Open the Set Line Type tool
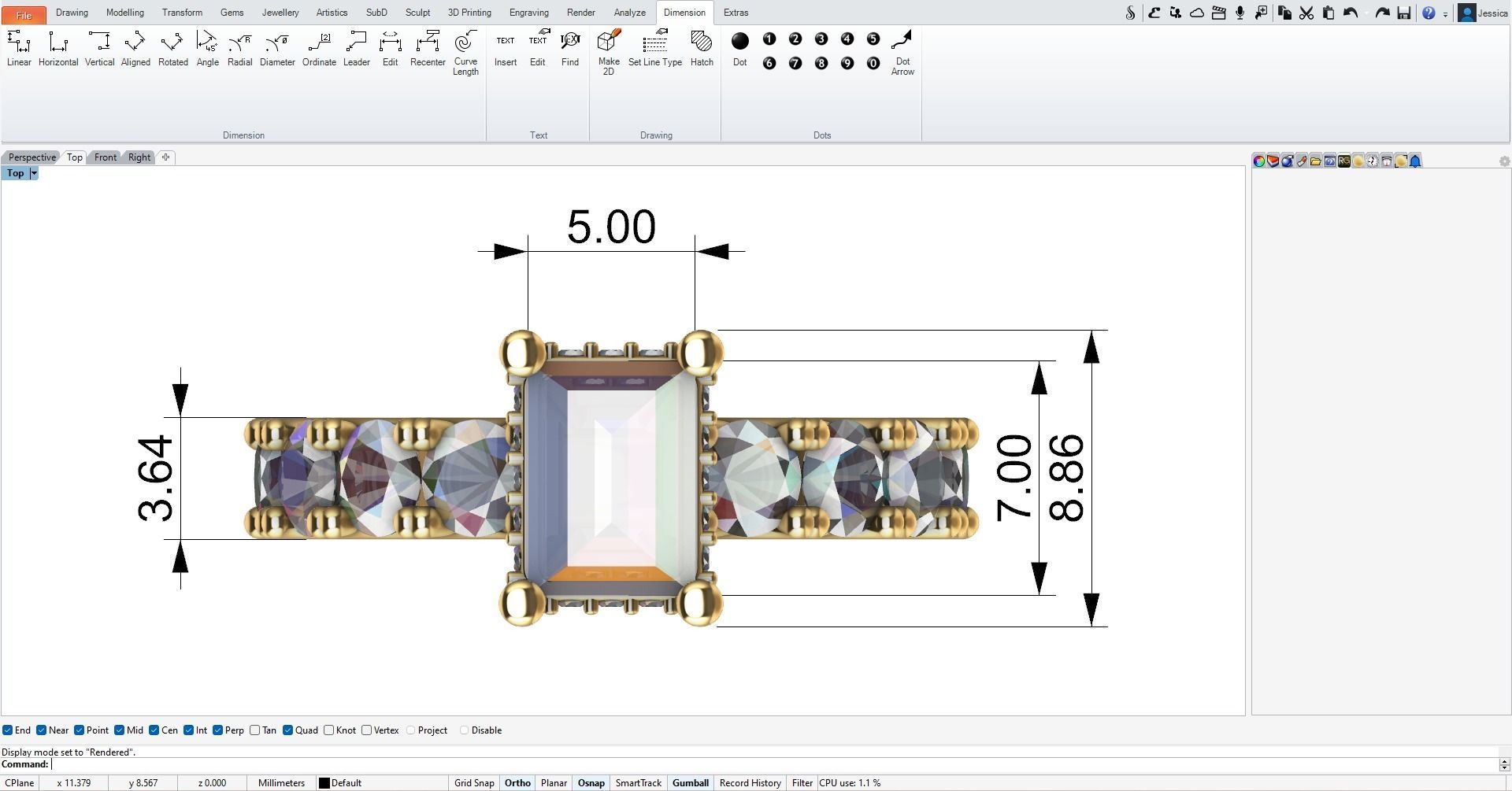Viewport: 1512px width, 791px height. [x=655, y=49]
